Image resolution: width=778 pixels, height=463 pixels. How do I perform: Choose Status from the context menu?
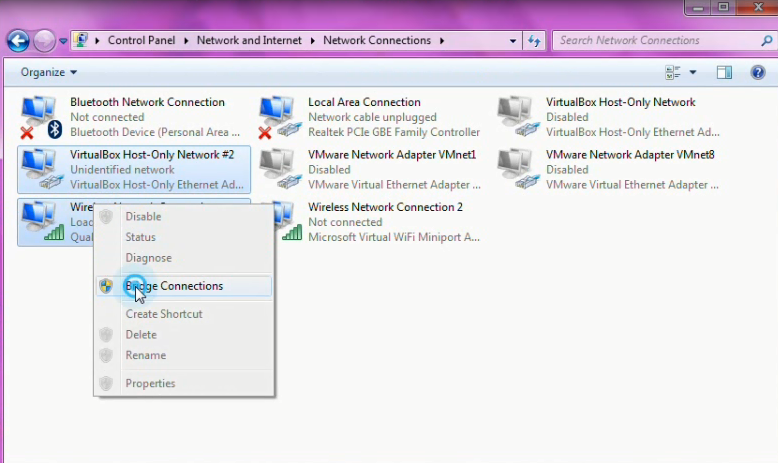click(x=184, y=237)
